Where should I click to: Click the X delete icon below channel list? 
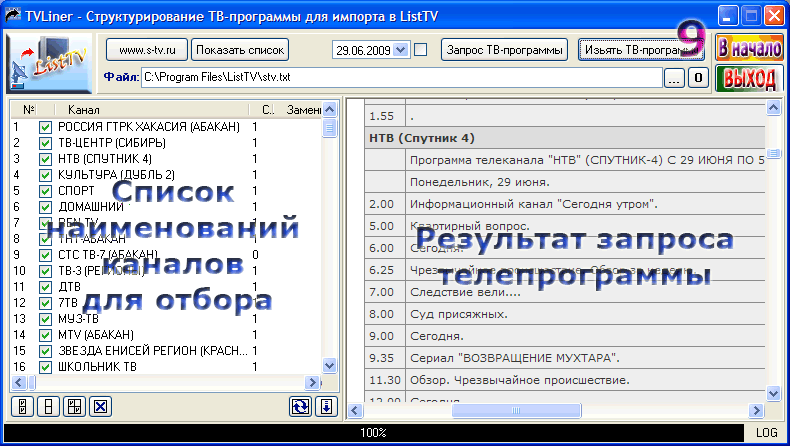click(x=100, y=406)
